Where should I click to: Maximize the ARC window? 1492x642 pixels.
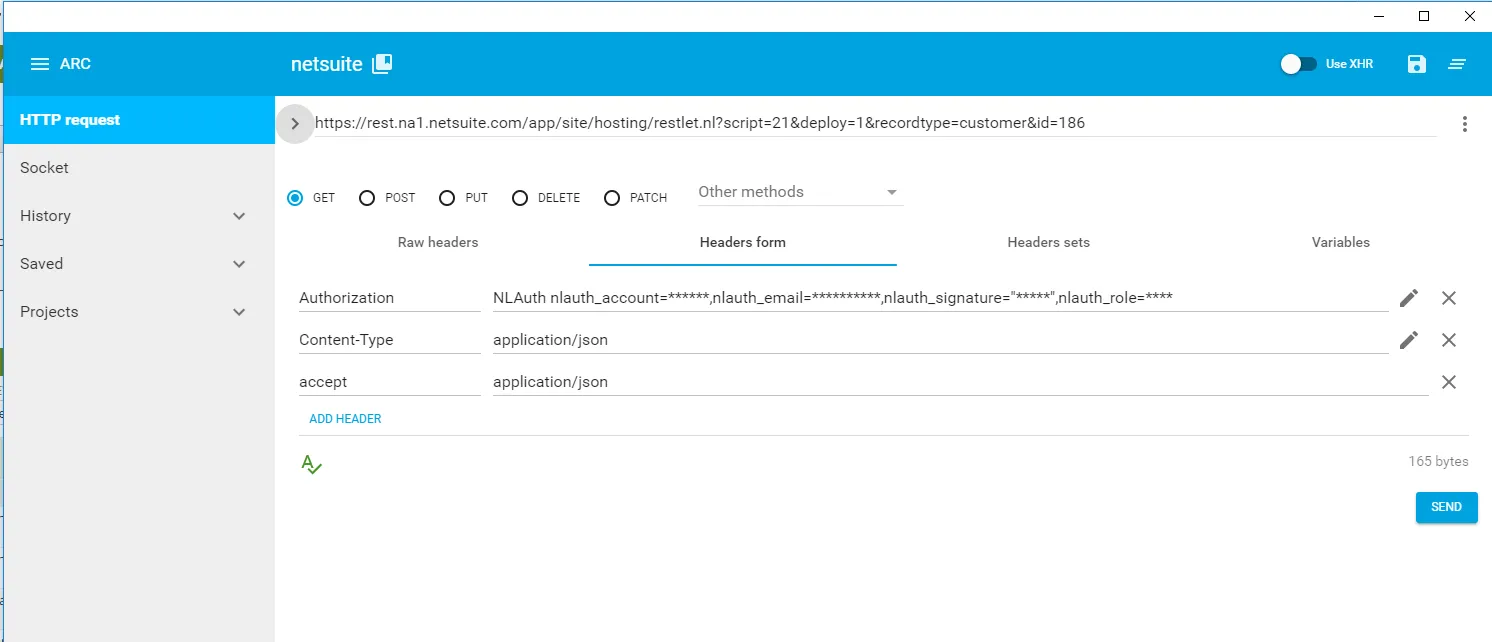click(1424, 16)
